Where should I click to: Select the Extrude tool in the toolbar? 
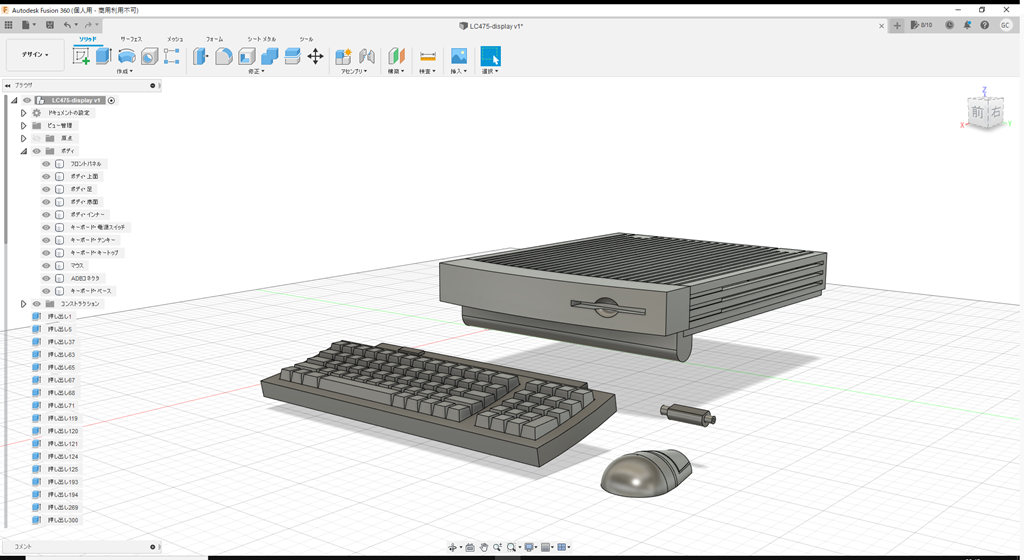click(103, 57)
